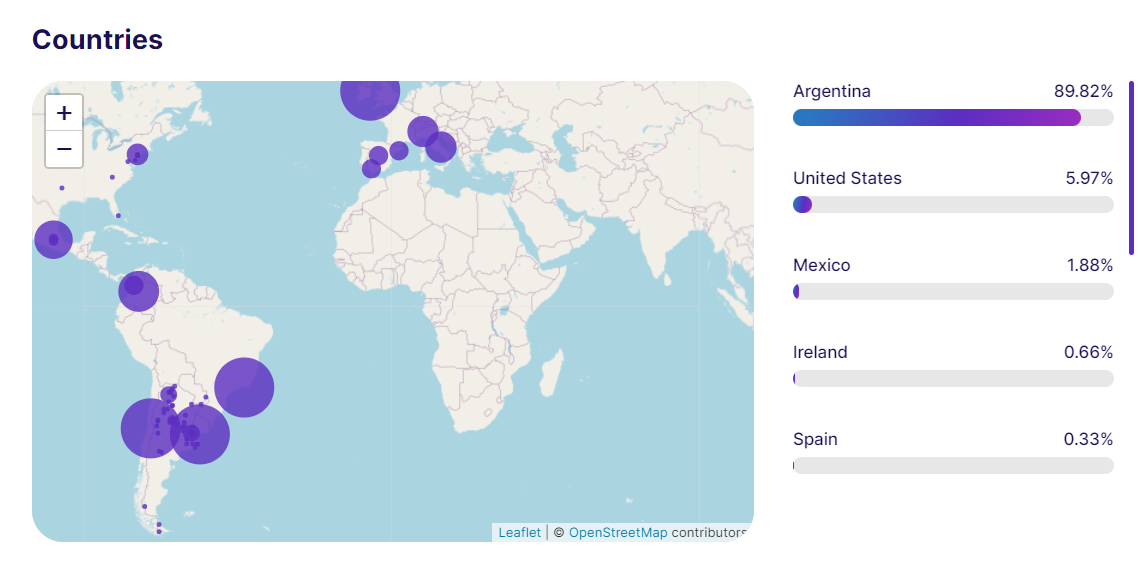
Task: Click the country list vertical scrollbar
Action: coord(1131,168)
